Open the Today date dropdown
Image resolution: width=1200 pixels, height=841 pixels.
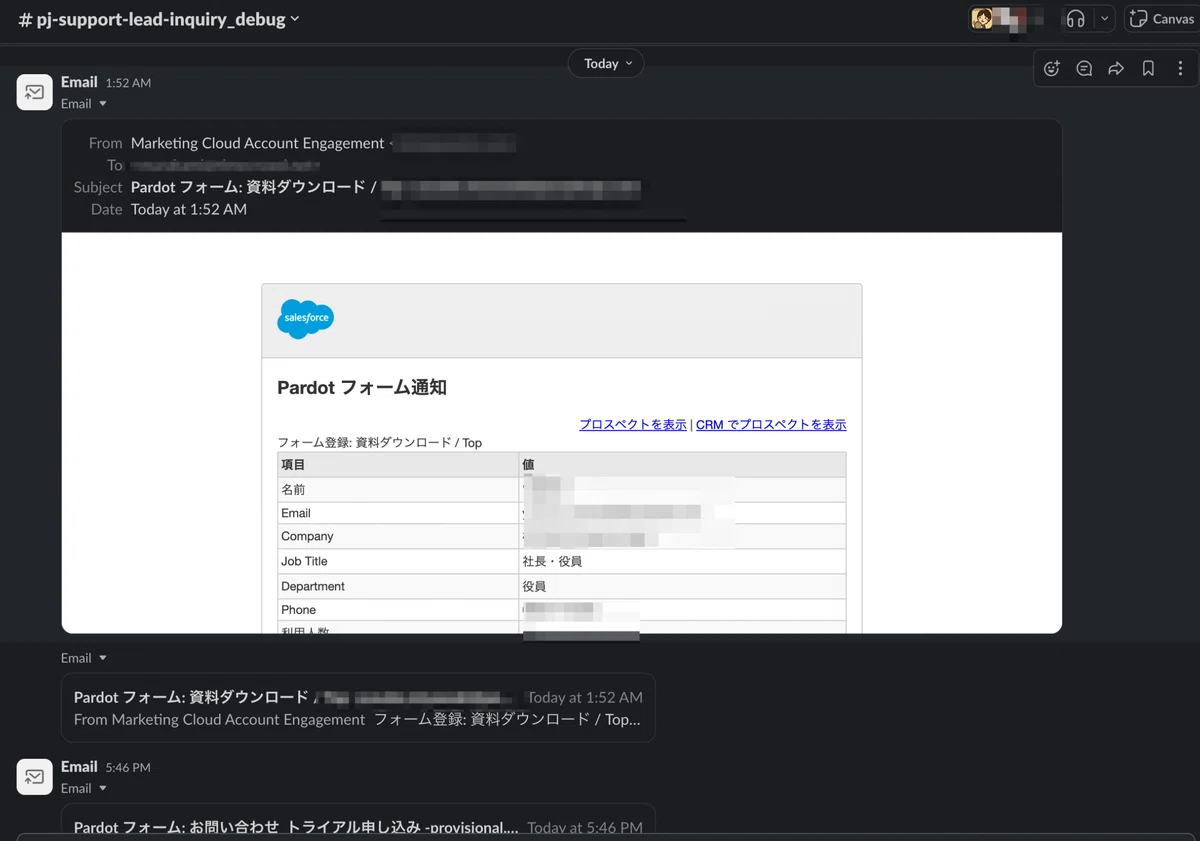(606, 63)
